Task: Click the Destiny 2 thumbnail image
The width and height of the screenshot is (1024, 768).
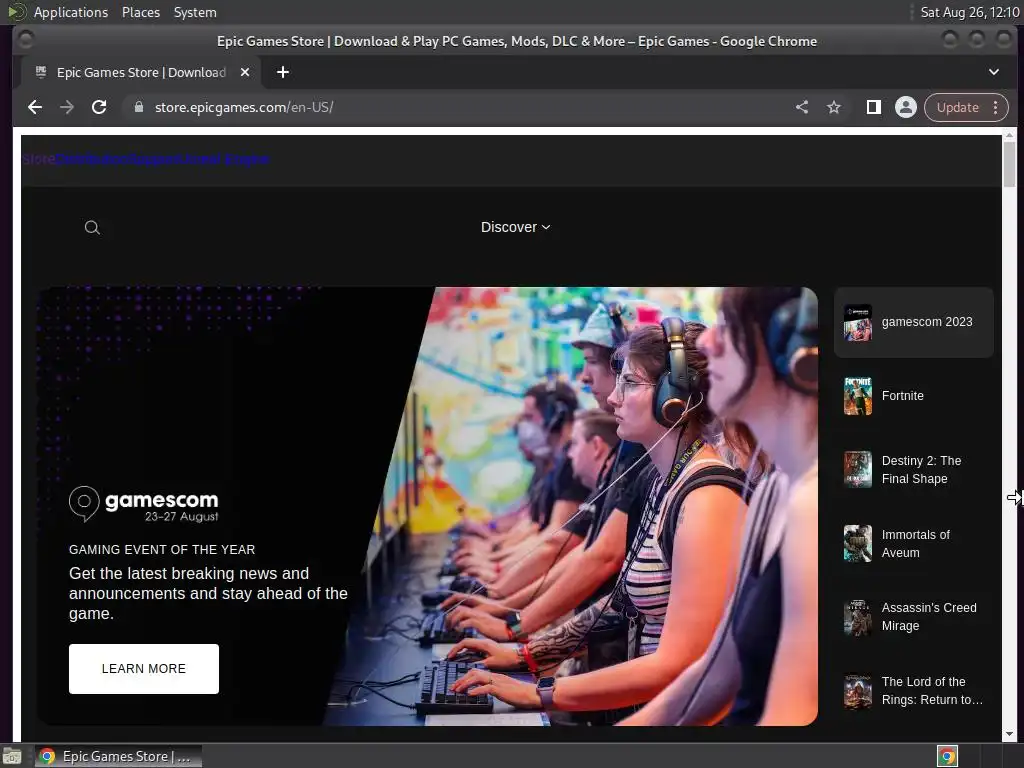Action: 857,470
